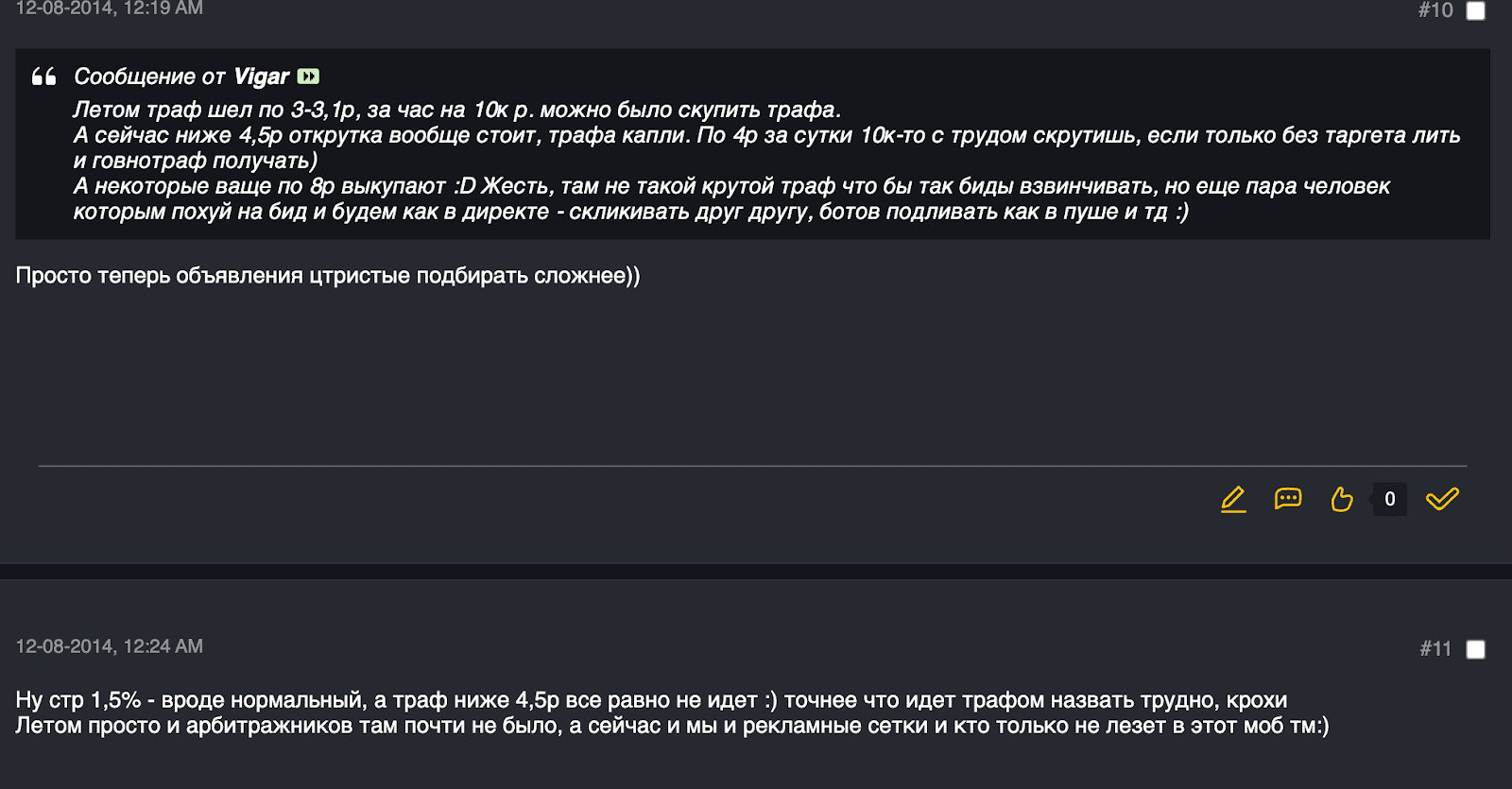Click the speech bubble reply icon
Image resolution: width=1512 pixels, height=789 pixels.
coord(1288,499)
